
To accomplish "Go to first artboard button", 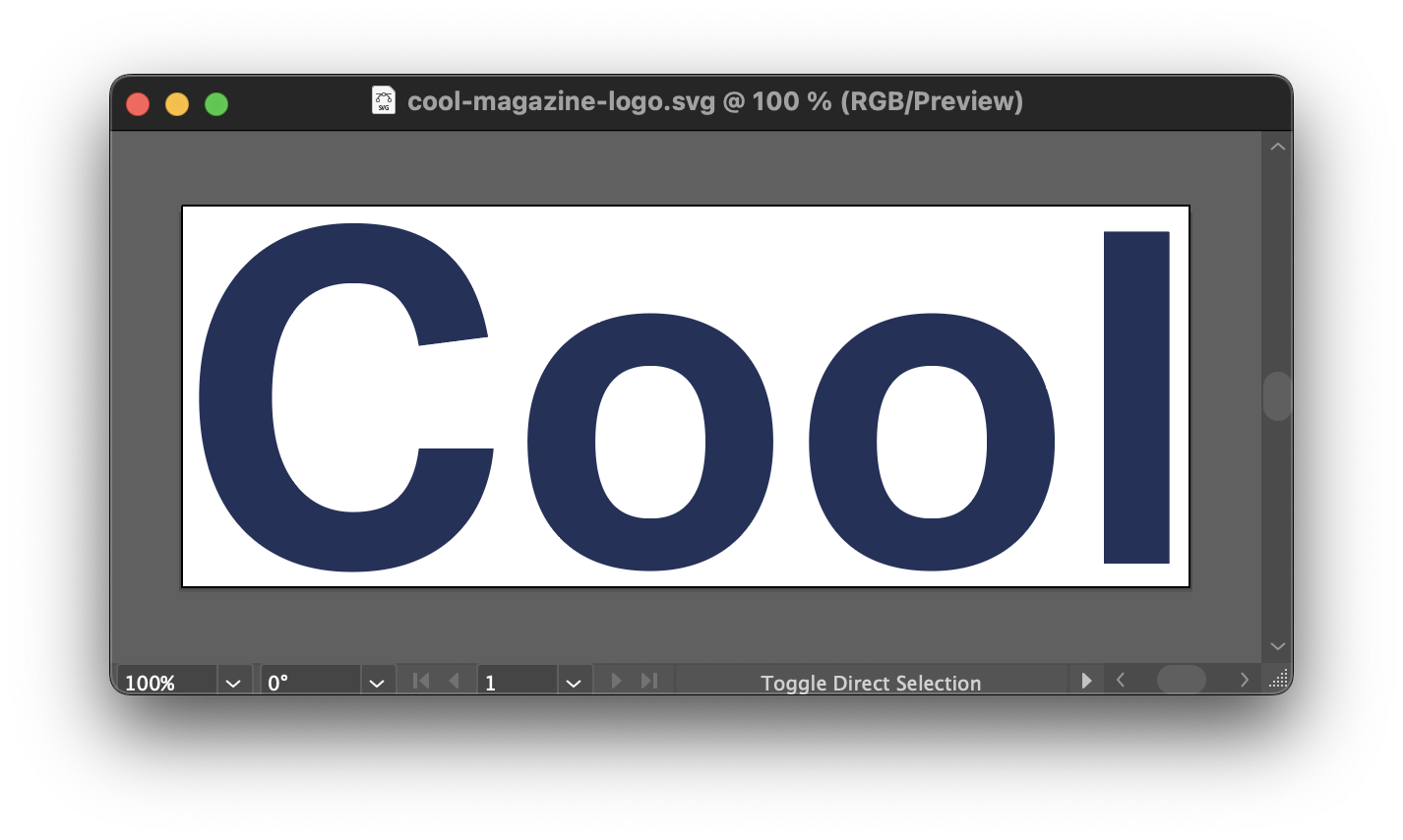I will click(421, 681).
